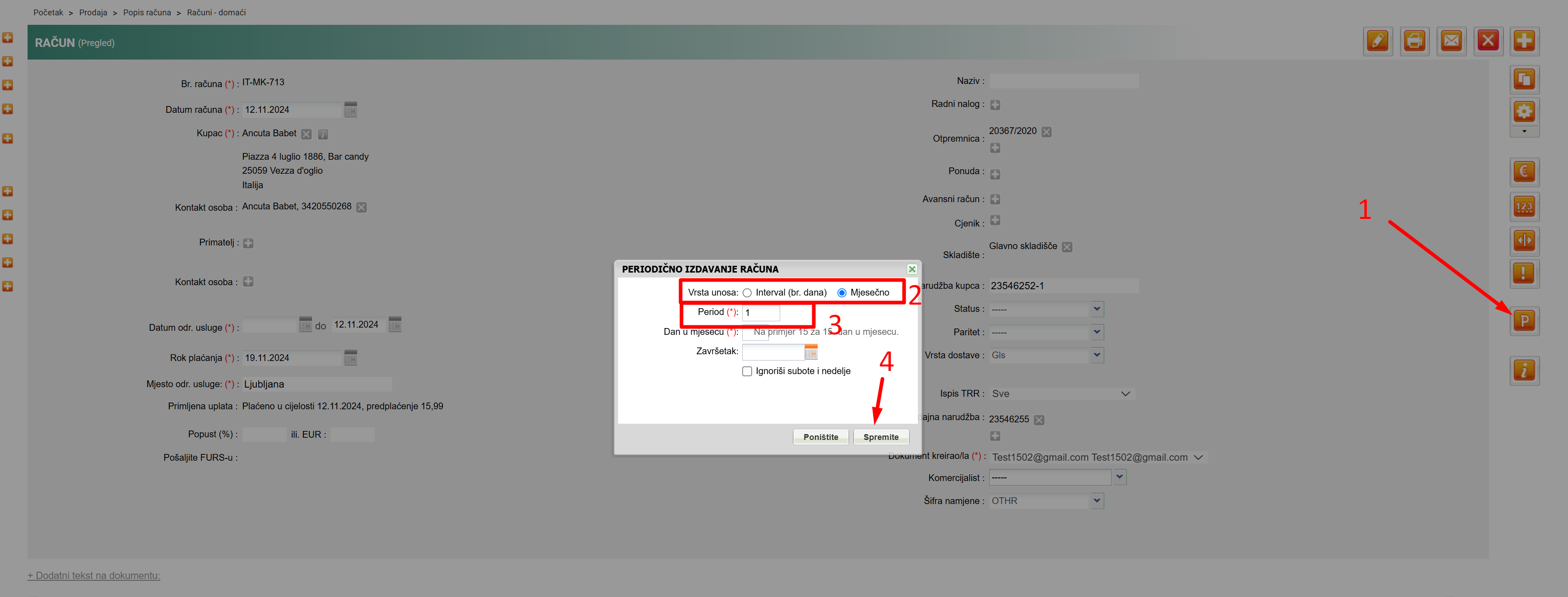Click the print invoice icon
This screenshot has width=1568, height=597.
pyautogui.click(x=1414, y=42)
